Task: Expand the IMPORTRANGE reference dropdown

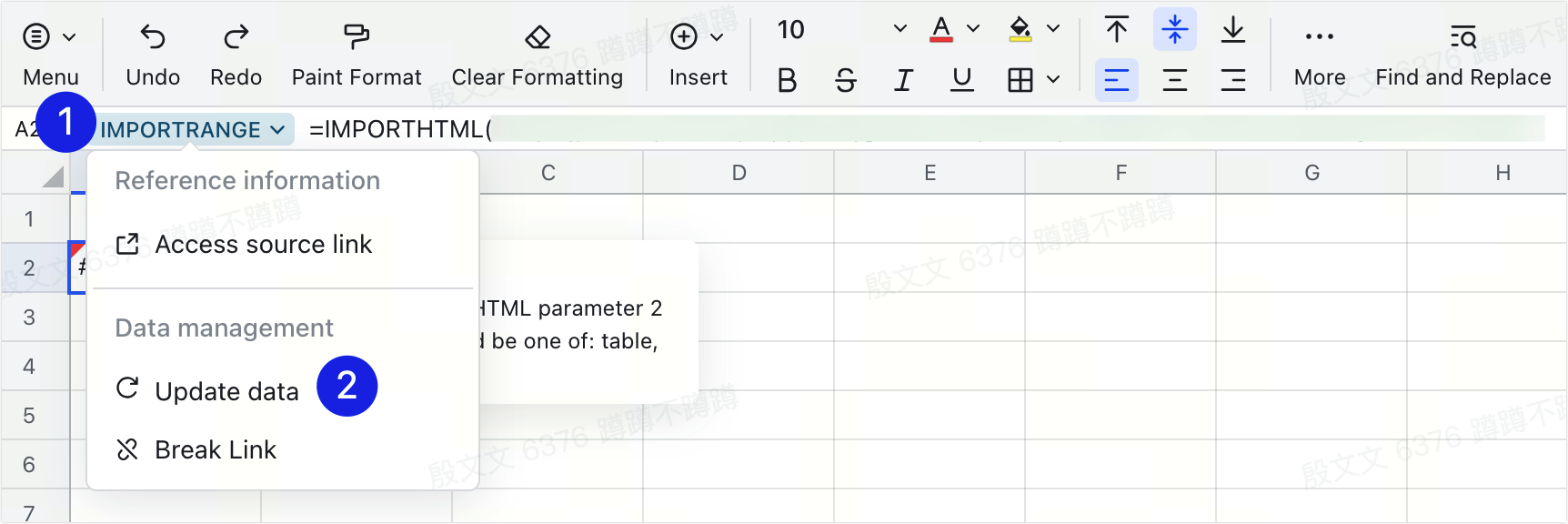Action: 277,129
